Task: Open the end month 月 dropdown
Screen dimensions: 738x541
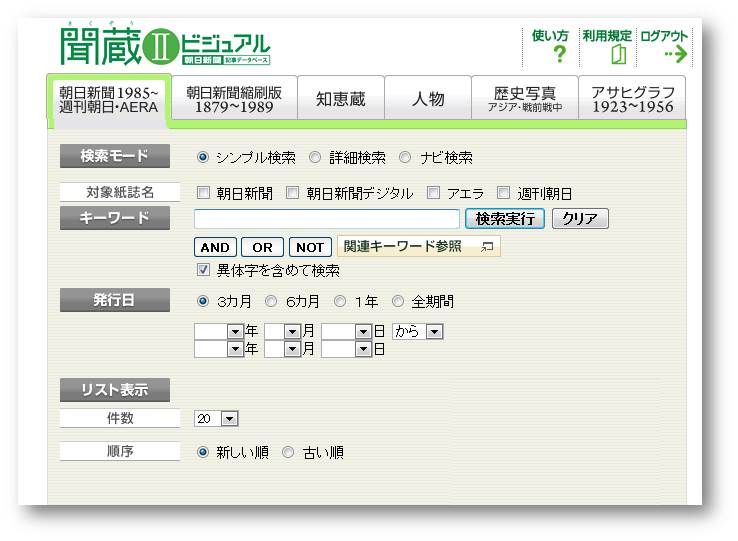Action: point(282,349)
